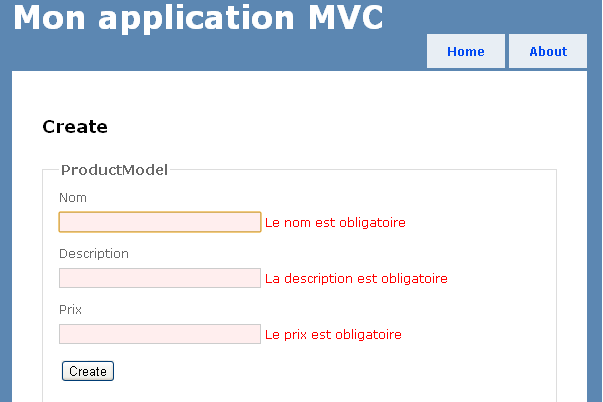The image size is (603, 402).
Task: Click the 'Mon application MVC' site title
Action: tap(198, 18)
